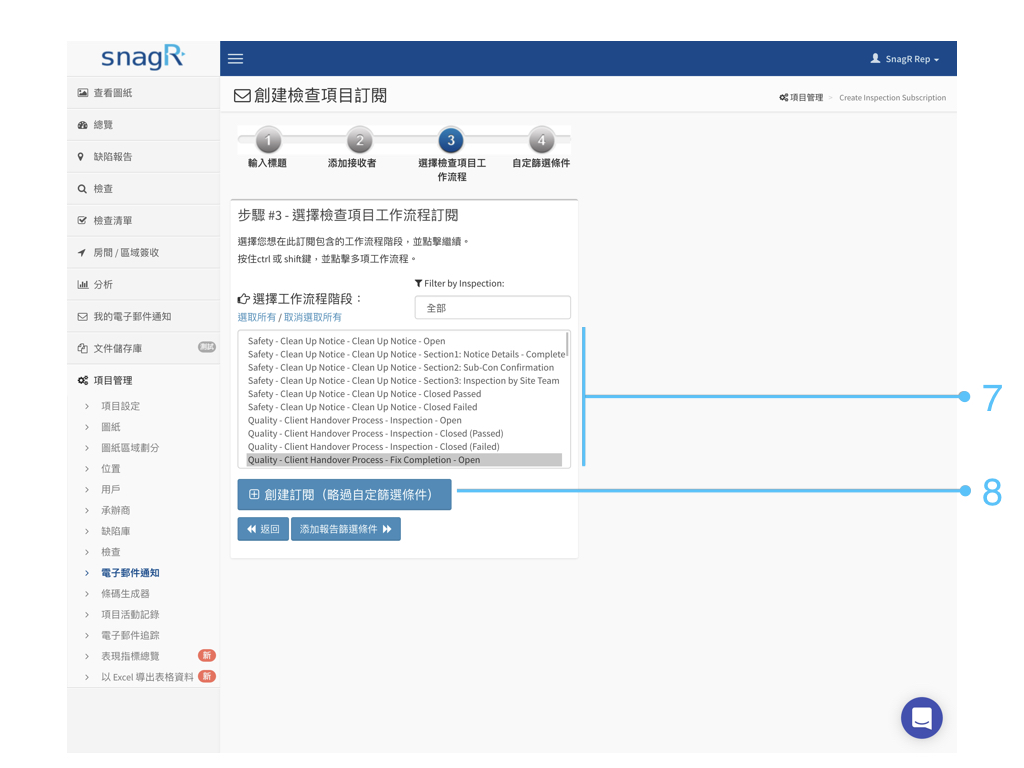The image size is (1024, 768).
Task: Open 表現指標總覽 submenu item
Action: 130,656
